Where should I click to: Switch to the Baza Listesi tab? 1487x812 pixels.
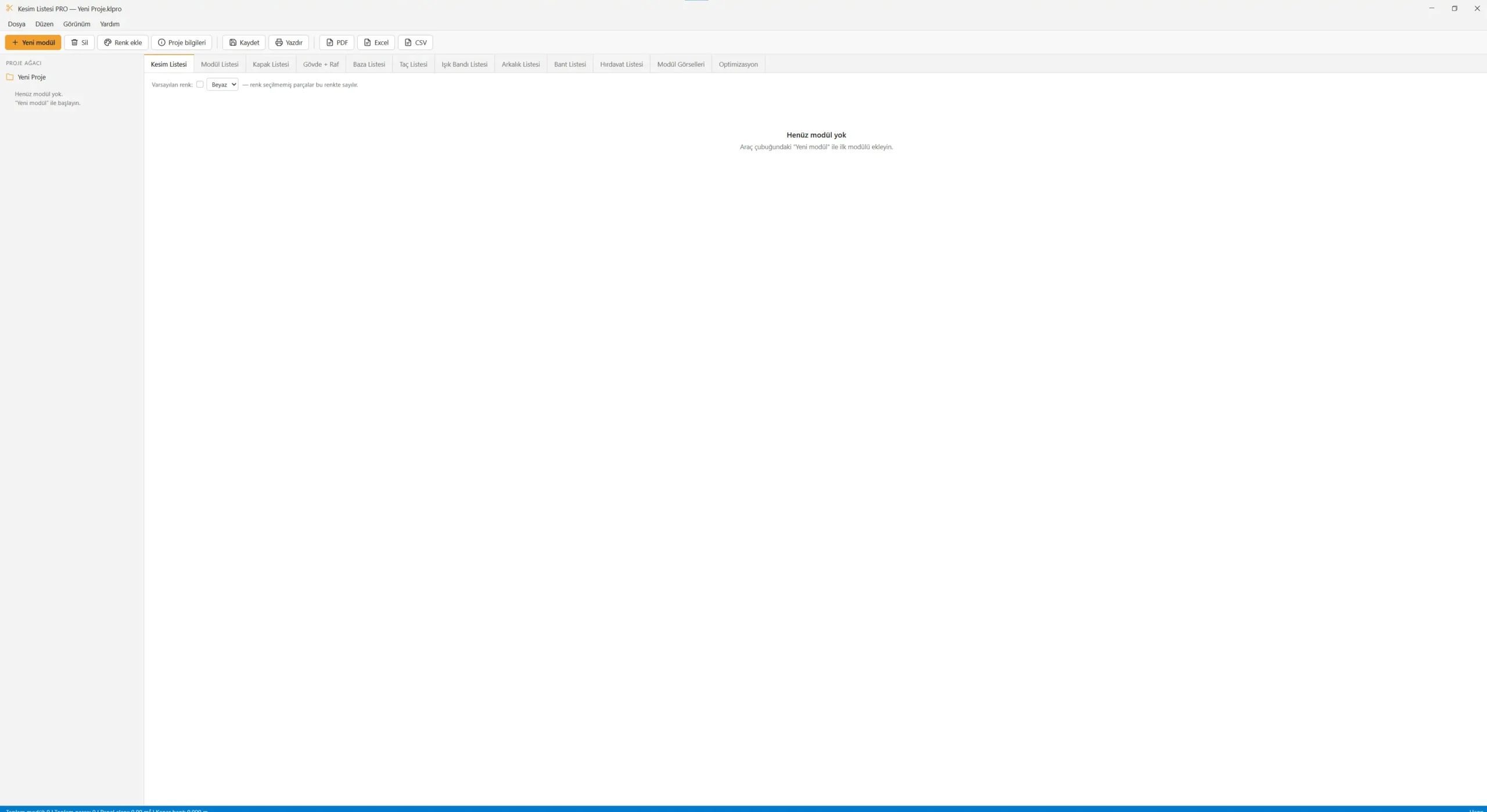(x=369, y=64)
